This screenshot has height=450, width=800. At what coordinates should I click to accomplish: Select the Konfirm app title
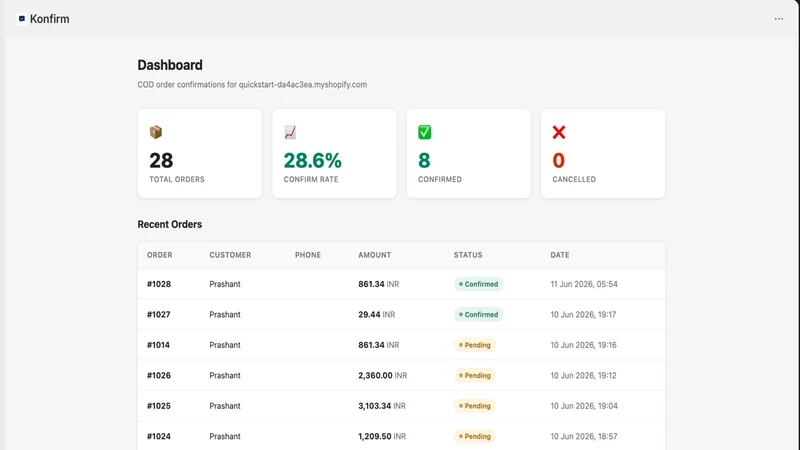49,19
